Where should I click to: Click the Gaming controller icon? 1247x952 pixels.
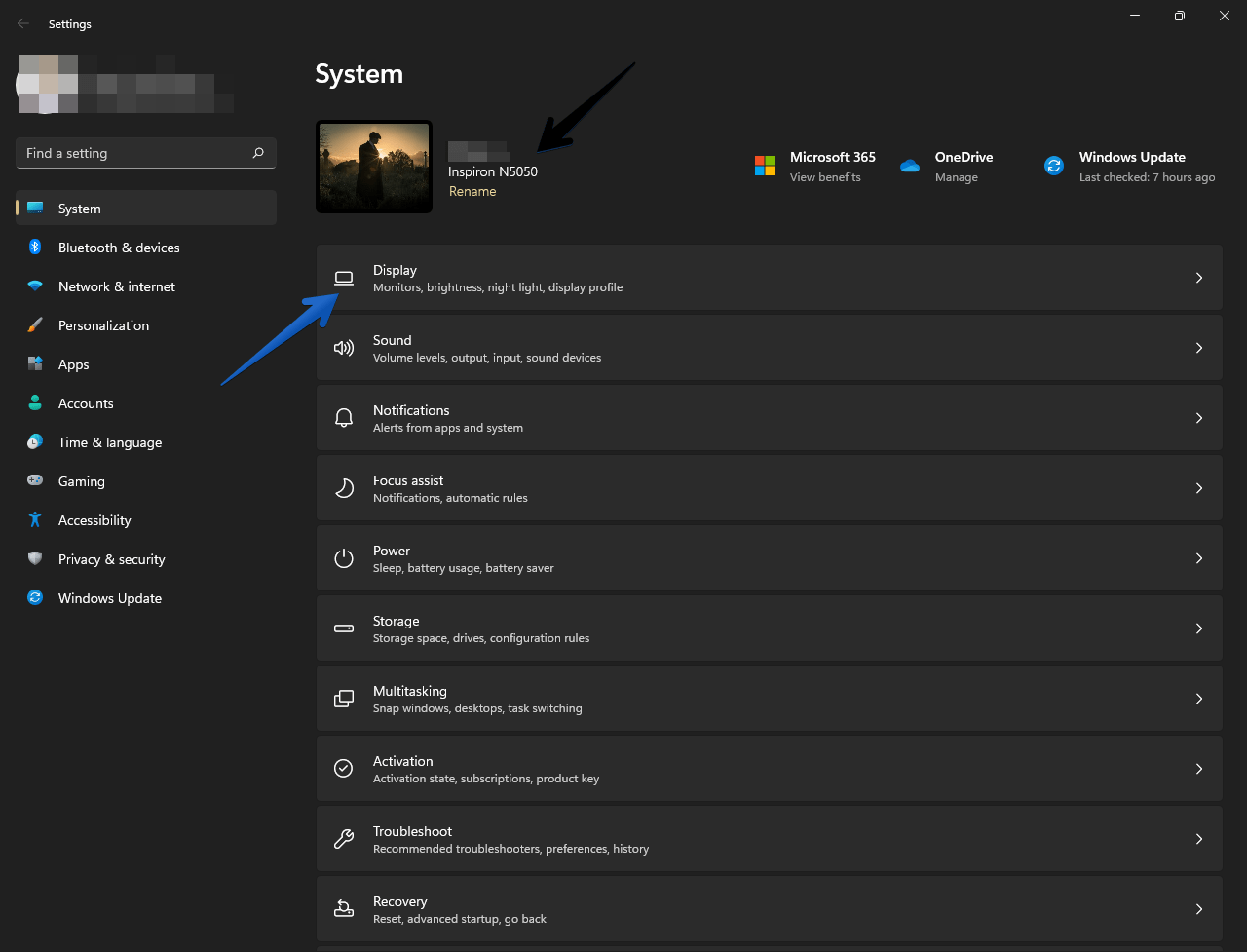pyautogui.click(x=35, y=481)
